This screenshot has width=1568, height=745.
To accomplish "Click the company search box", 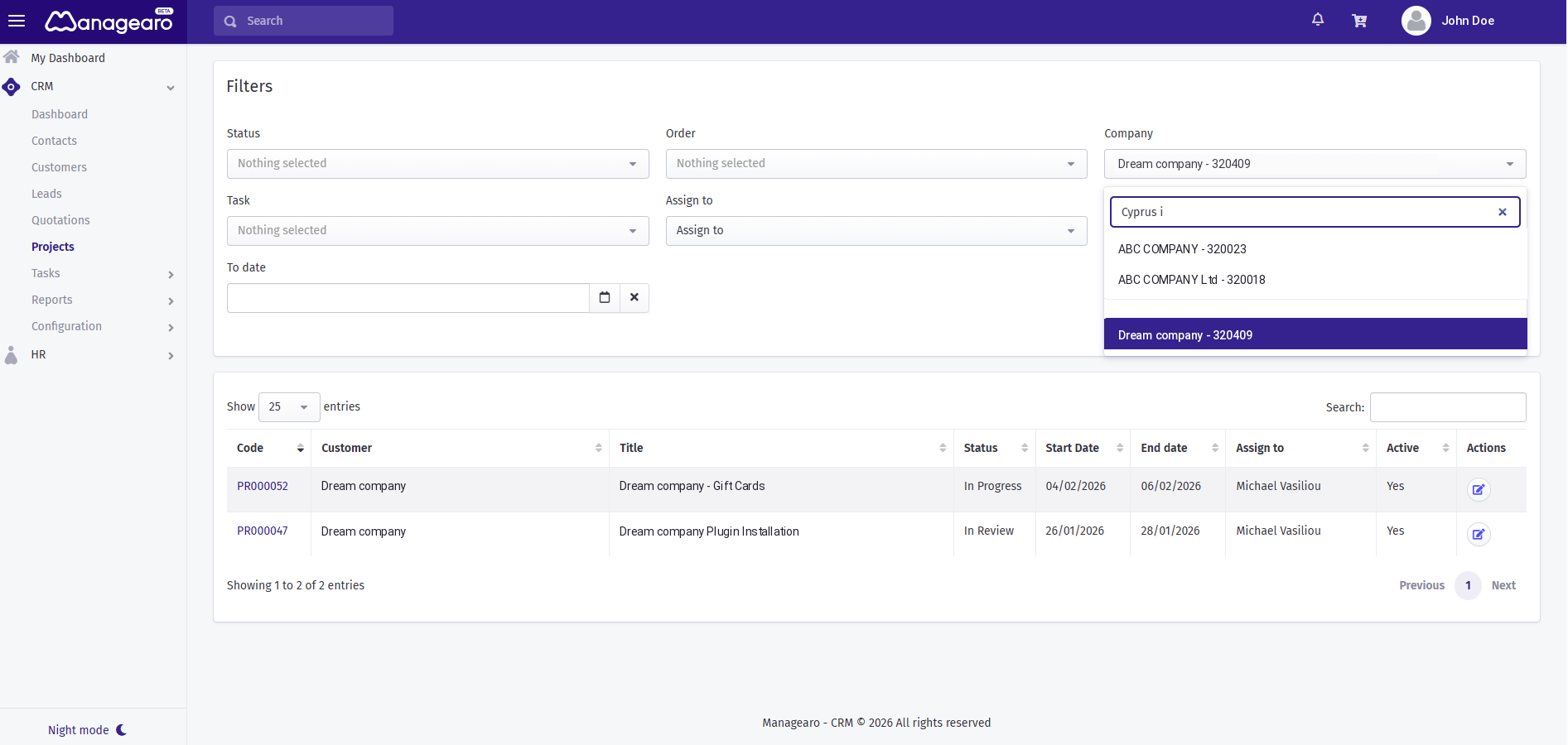I will (1315, 212).
